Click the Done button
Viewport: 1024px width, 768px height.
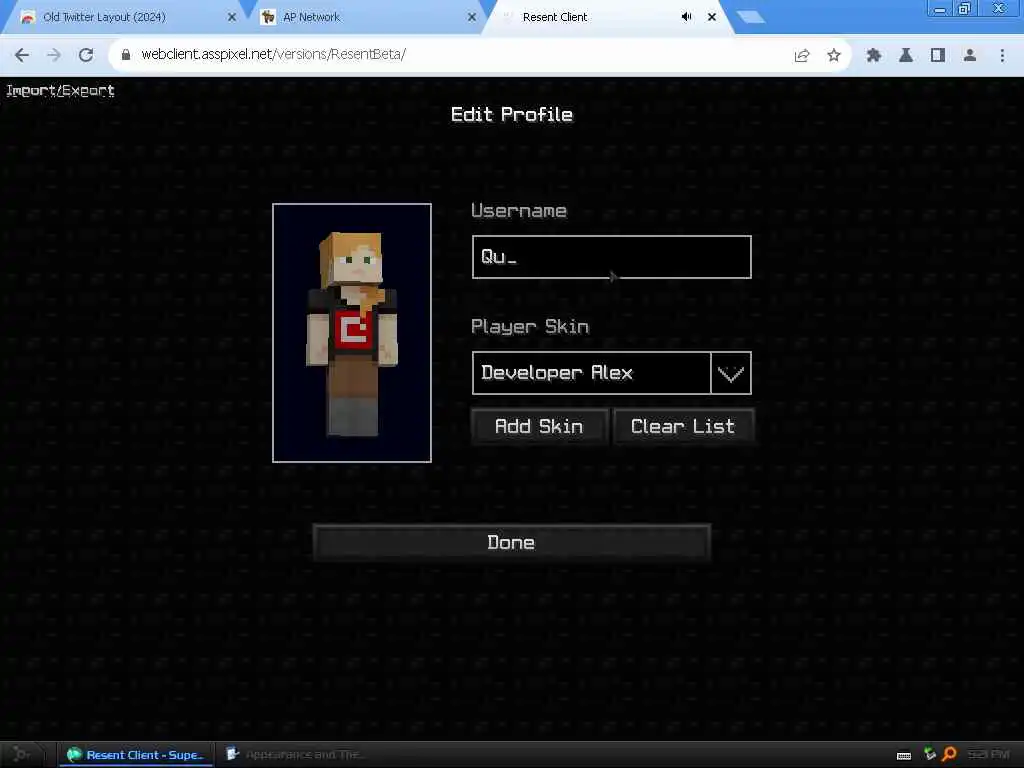[x=511, y=542]
